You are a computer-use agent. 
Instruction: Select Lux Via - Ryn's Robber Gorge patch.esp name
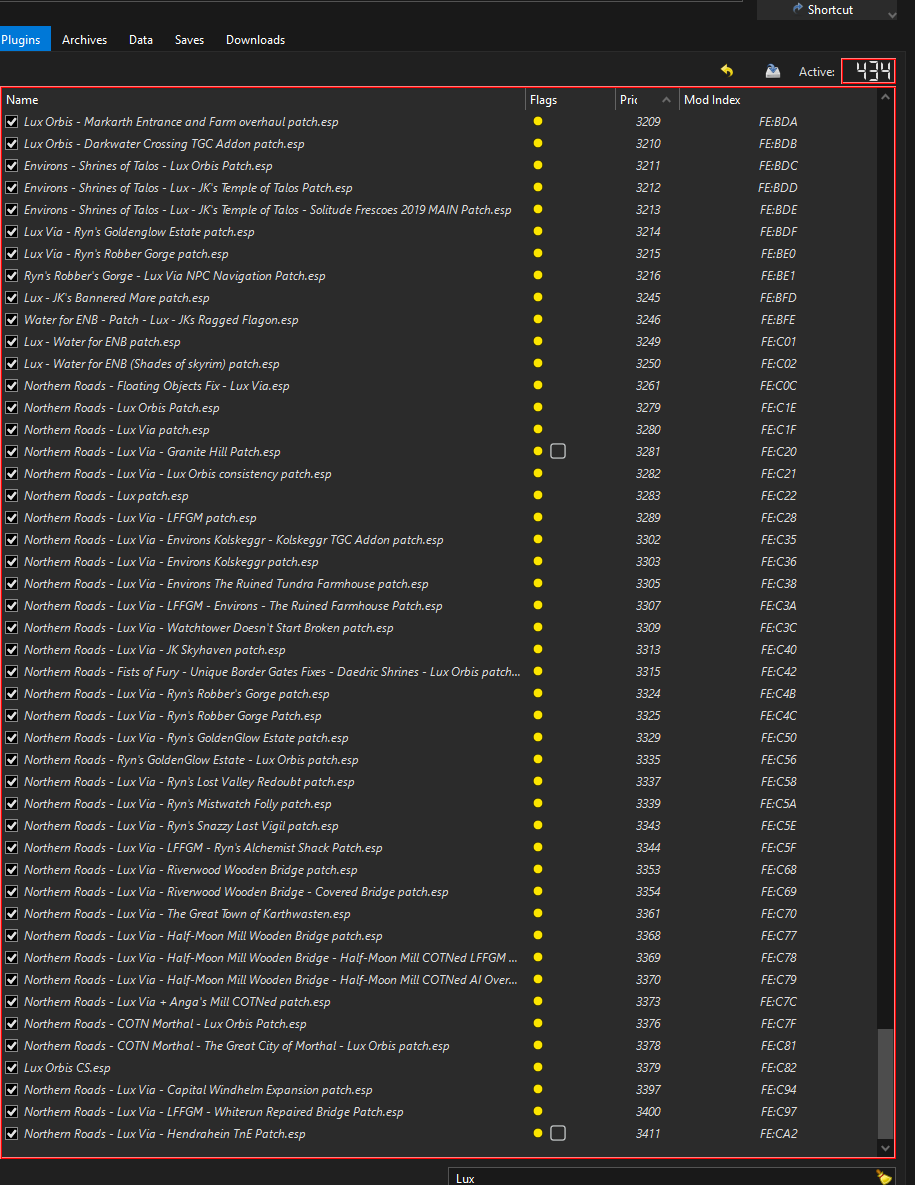[x=125, y=254]
